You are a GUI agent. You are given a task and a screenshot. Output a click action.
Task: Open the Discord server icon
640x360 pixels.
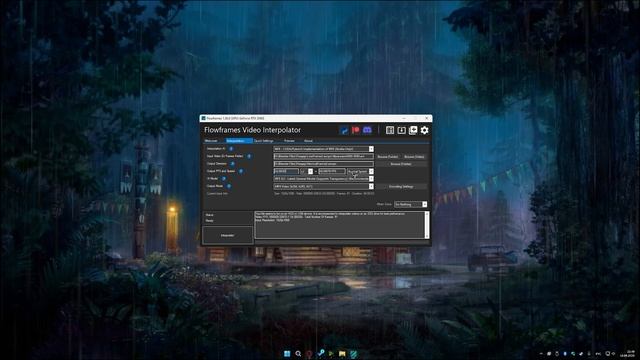(x=367, y=130)
